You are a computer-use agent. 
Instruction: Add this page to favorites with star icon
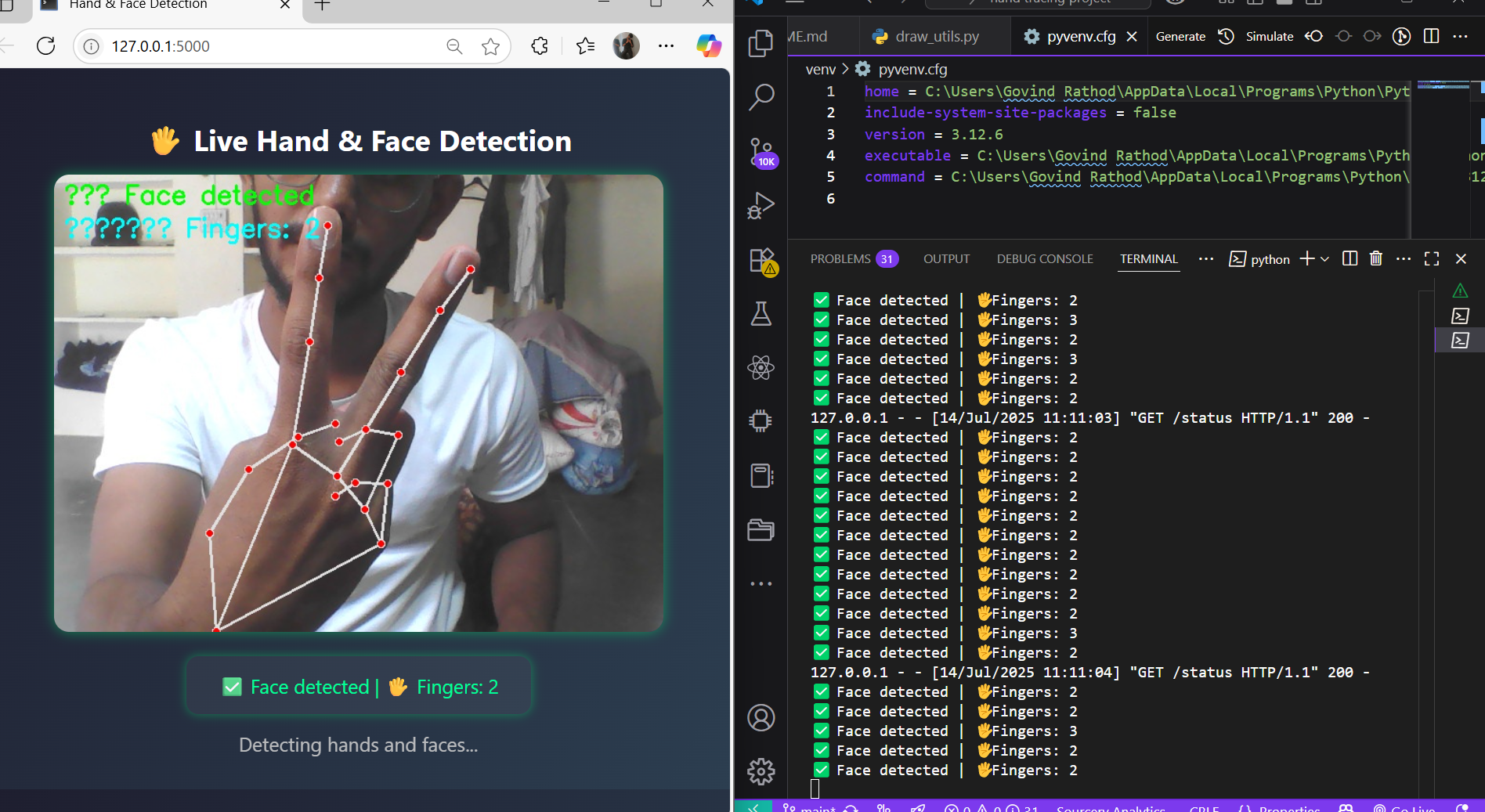pos(490,47)
